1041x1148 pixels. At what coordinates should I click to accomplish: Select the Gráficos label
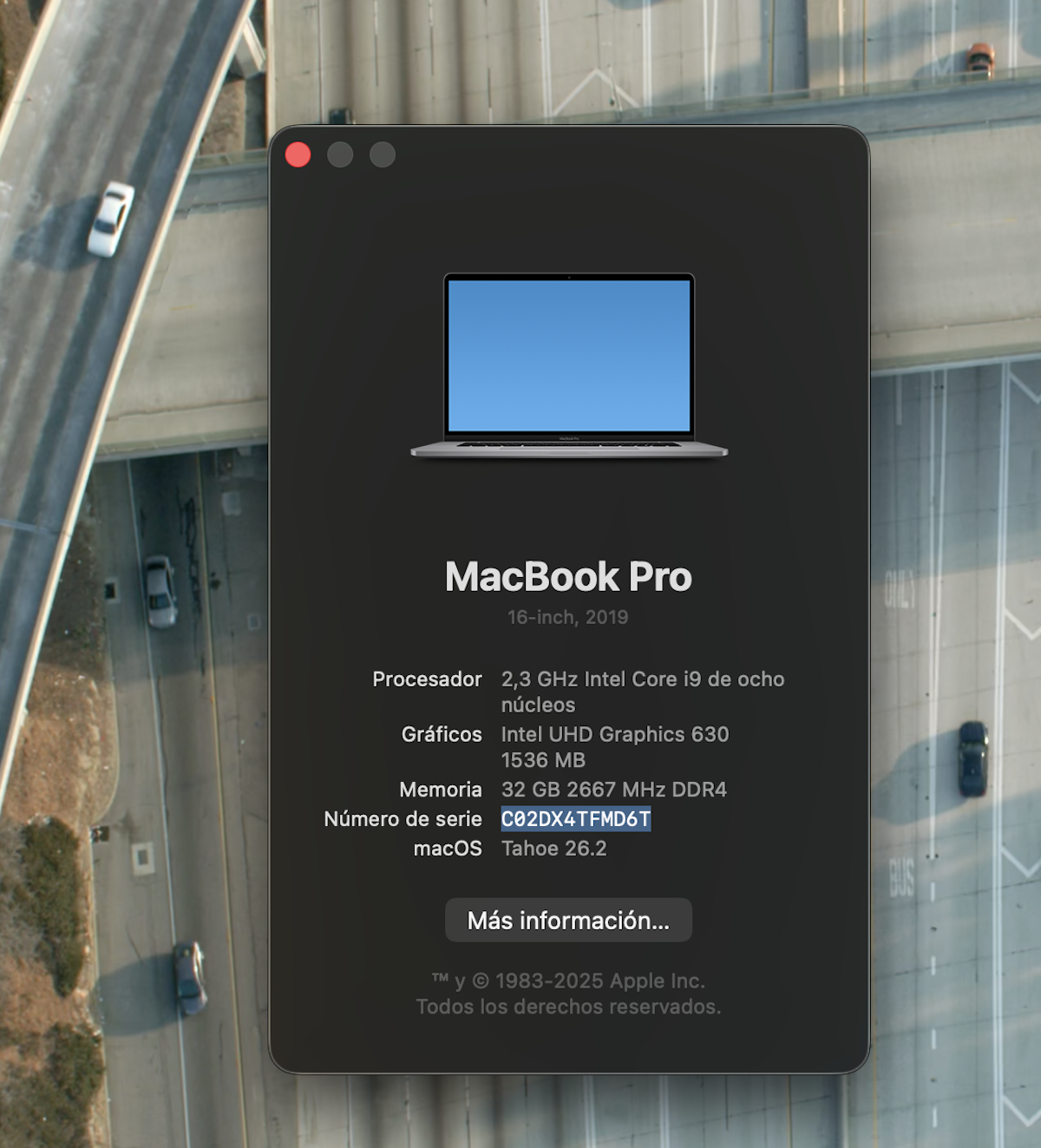[442, 735]
